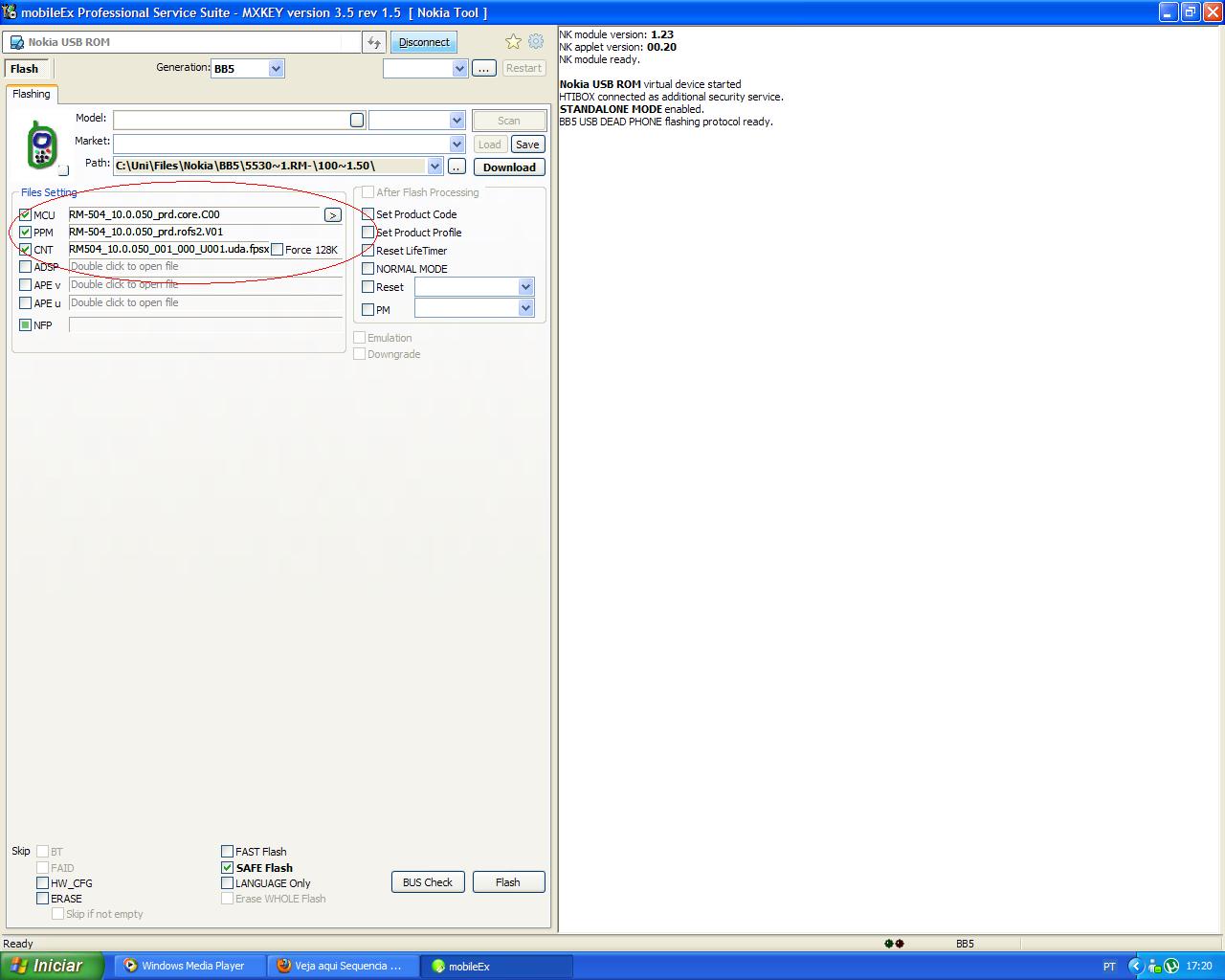Image resolution: width=1225 pixels, height=980 pixels.
Task: Enable skip HW_CFG checkbox
Action: 43,883
